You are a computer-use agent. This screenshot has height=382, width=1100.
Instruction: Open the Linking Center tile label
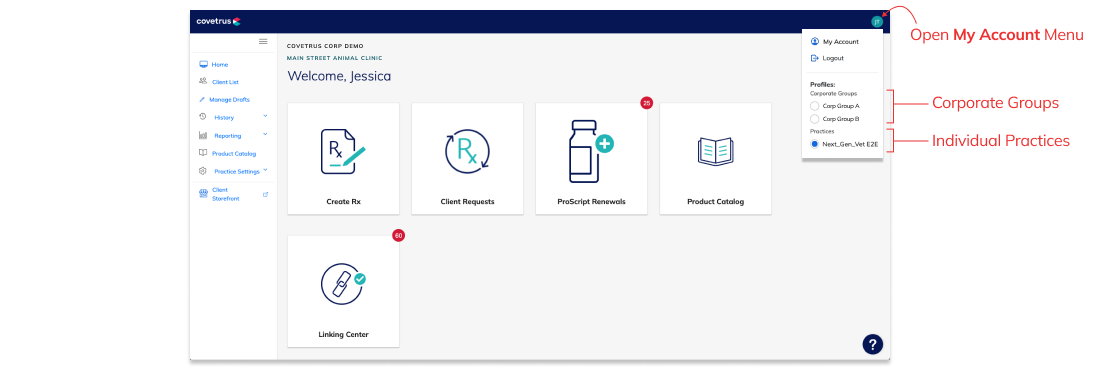[343, 334]
